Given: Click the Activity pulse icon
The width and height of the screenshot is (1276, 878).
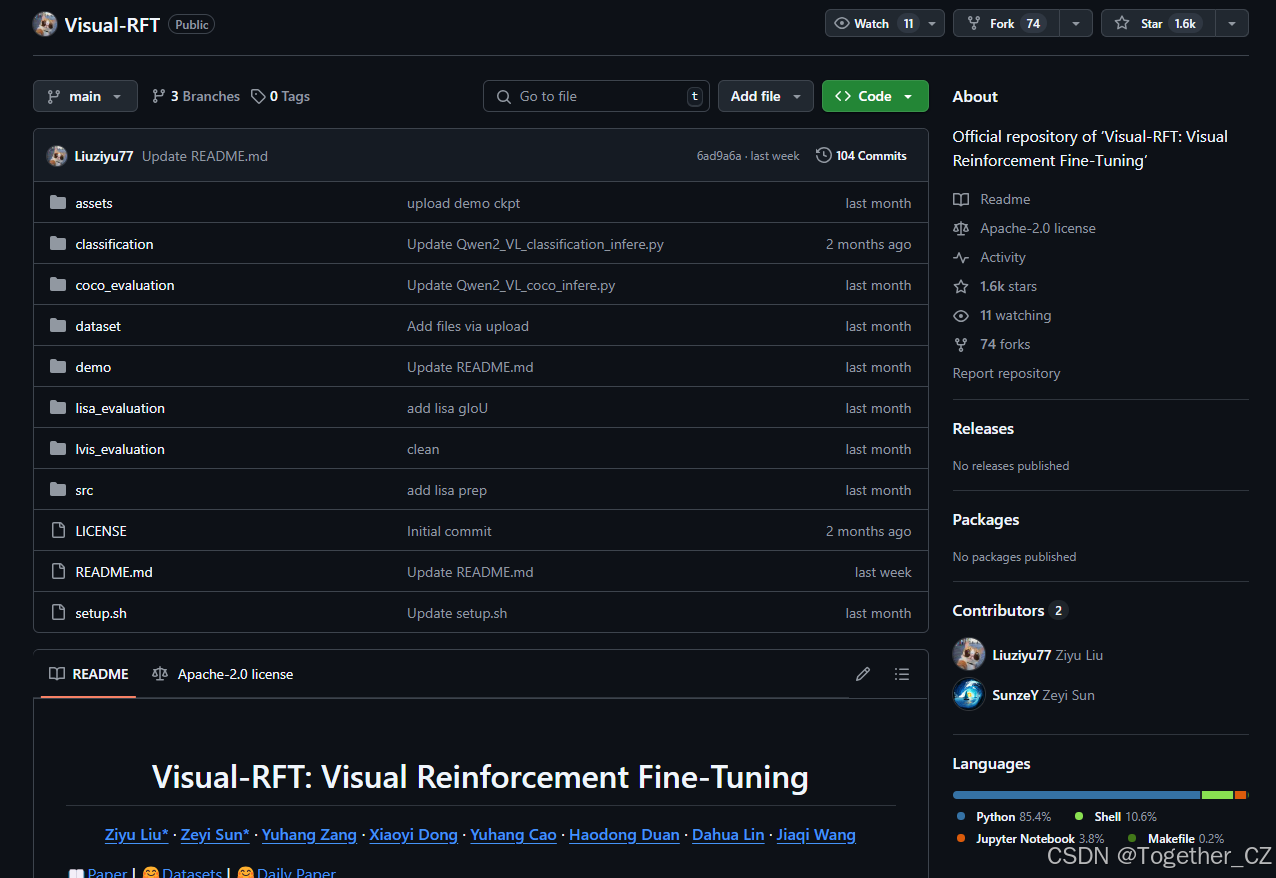Looking at the screenshot, I should 961,257.
